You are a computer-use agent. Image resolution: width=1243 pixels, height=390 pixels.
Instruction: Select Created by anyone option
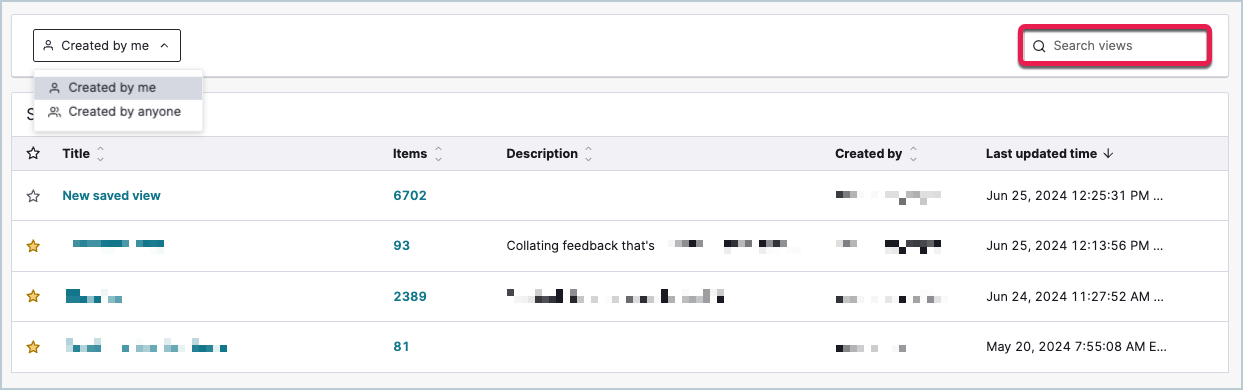[118, 112]
